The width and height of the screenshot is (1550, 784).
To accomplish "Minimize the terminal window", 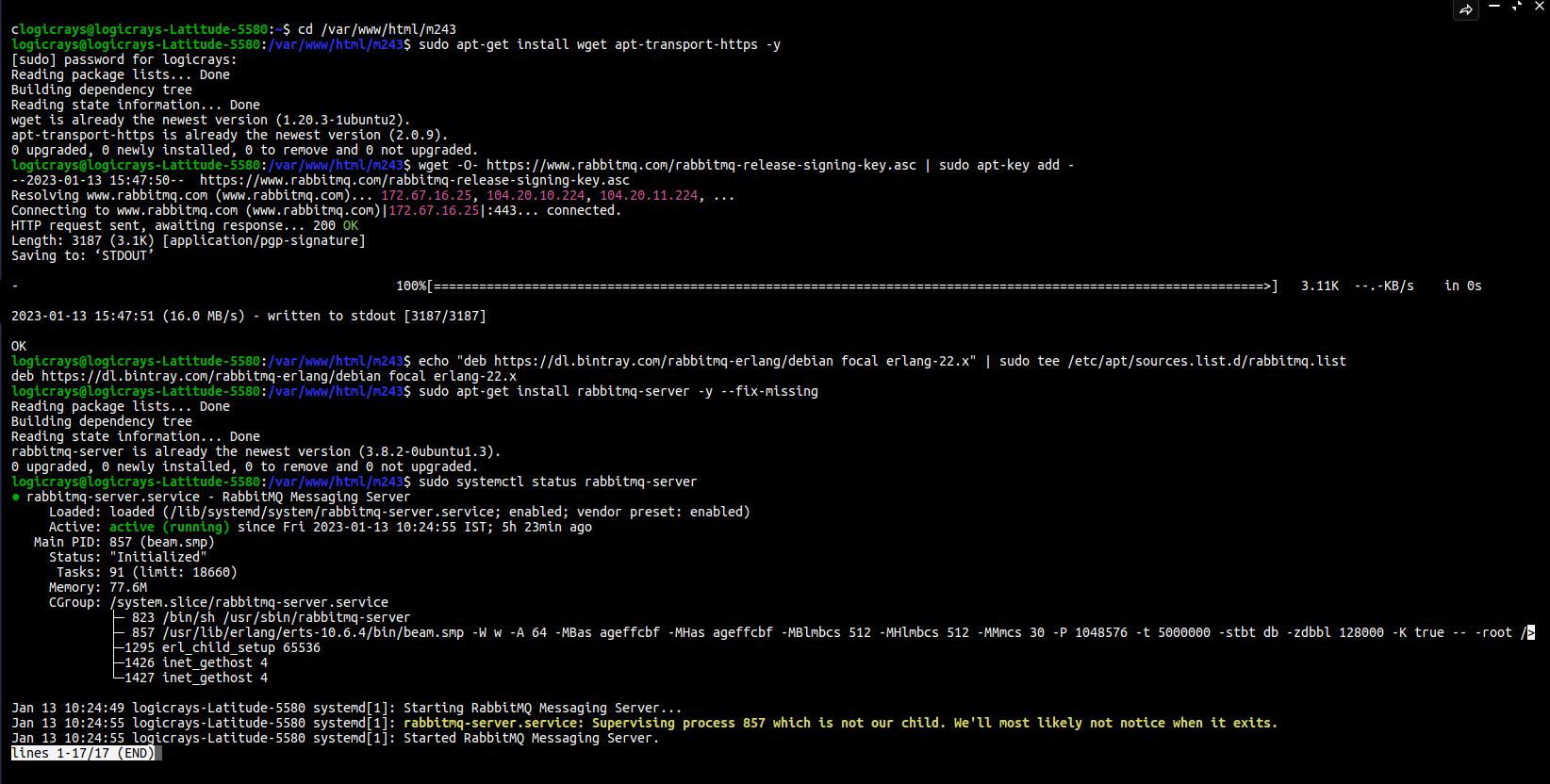I will (1494, 6).
